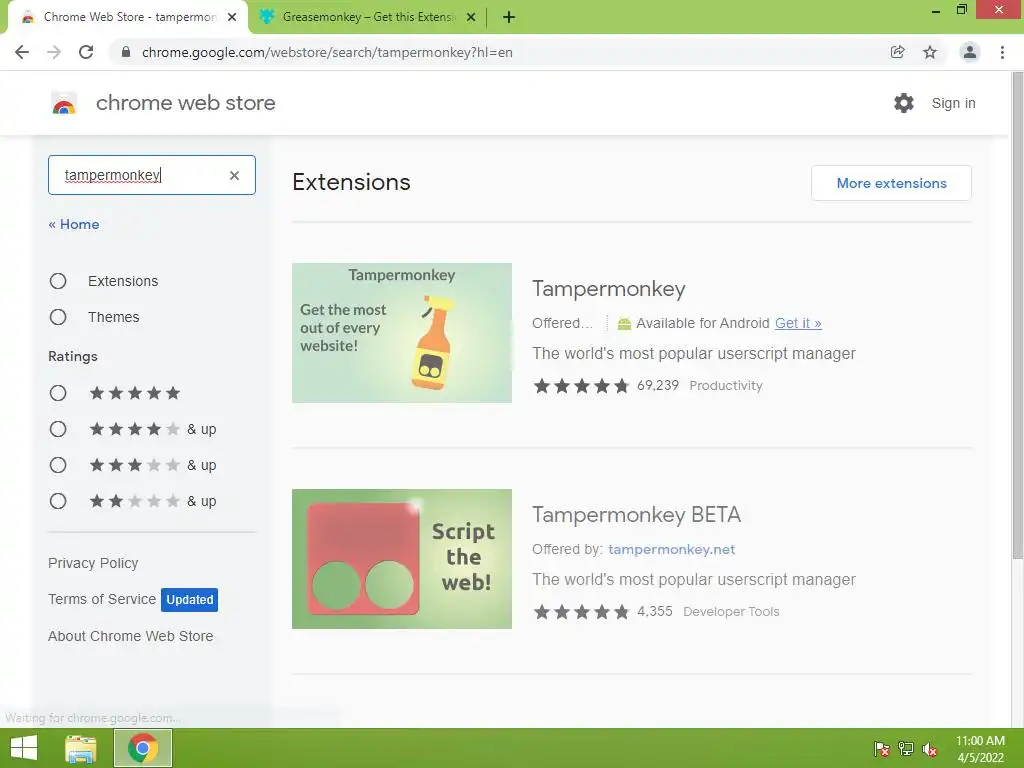Screen dimensions: 1024x768
Task: Open Chrome three-dot menu
Action: (x=1002, y=52)
